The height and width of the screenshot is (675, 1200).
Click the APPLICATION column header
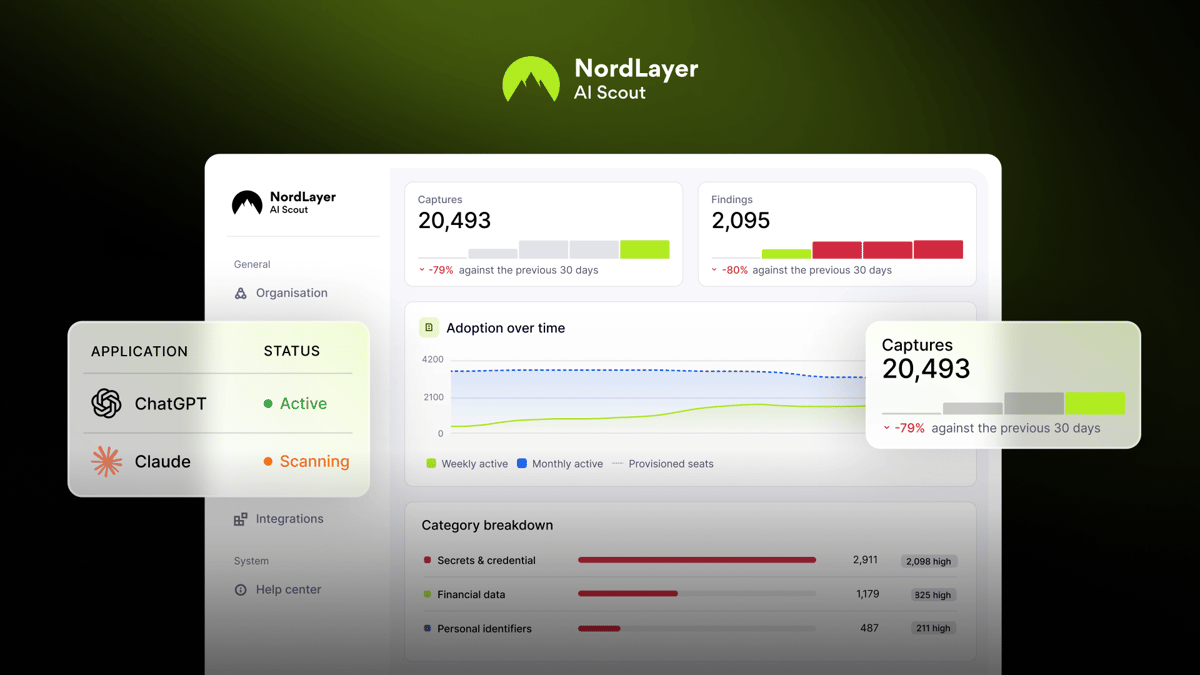pos(139,351)
